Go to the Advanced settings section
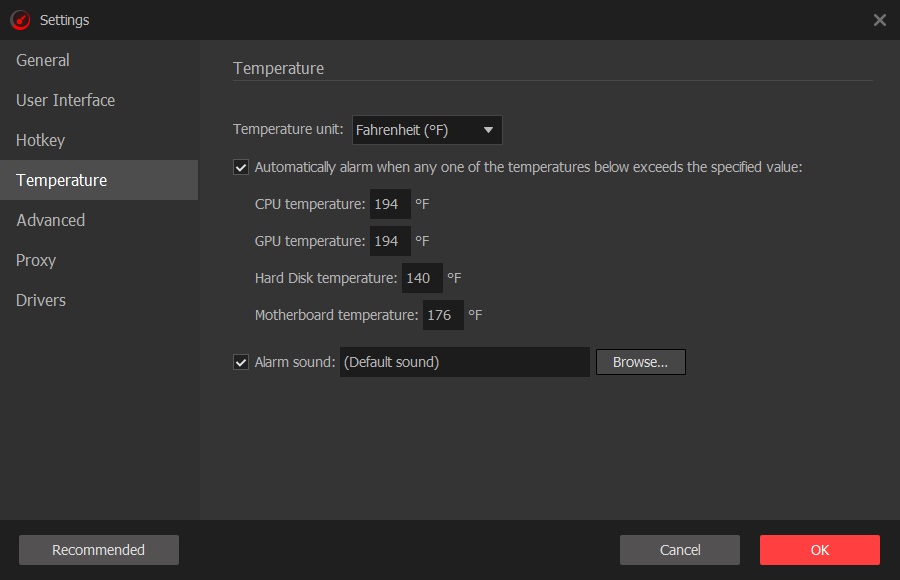The image size is (900, 580). point(50,220)
